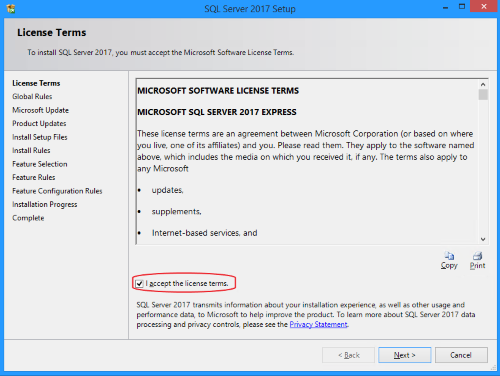
Task: Select the Install Rules step
Action: [x=31, y=150]
